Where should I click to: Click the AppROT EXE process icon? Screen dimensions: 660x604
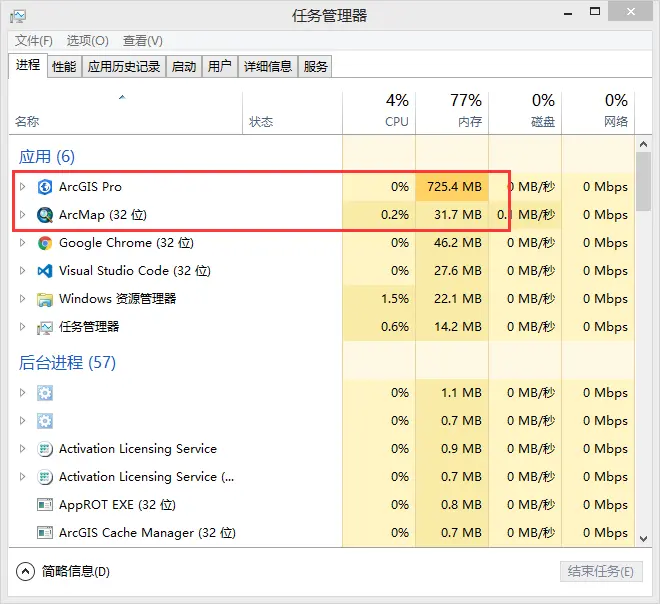pos(45,505)
